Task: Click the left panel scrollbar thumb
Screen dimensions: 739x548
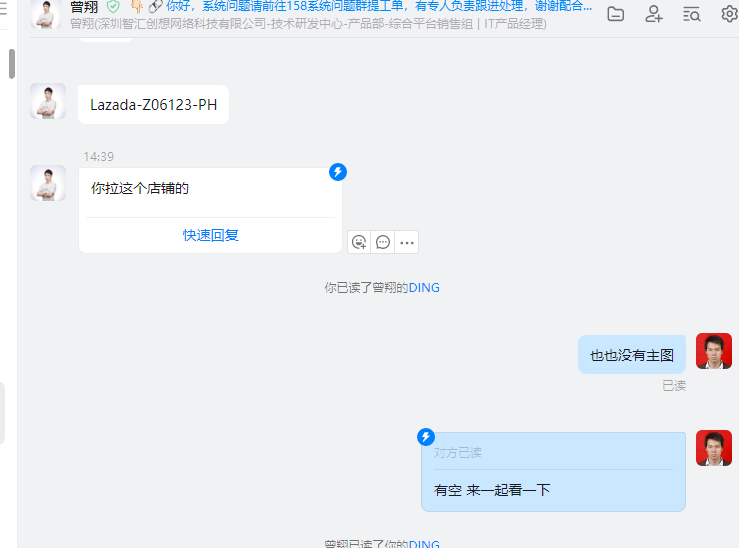Action: (12, 64)
